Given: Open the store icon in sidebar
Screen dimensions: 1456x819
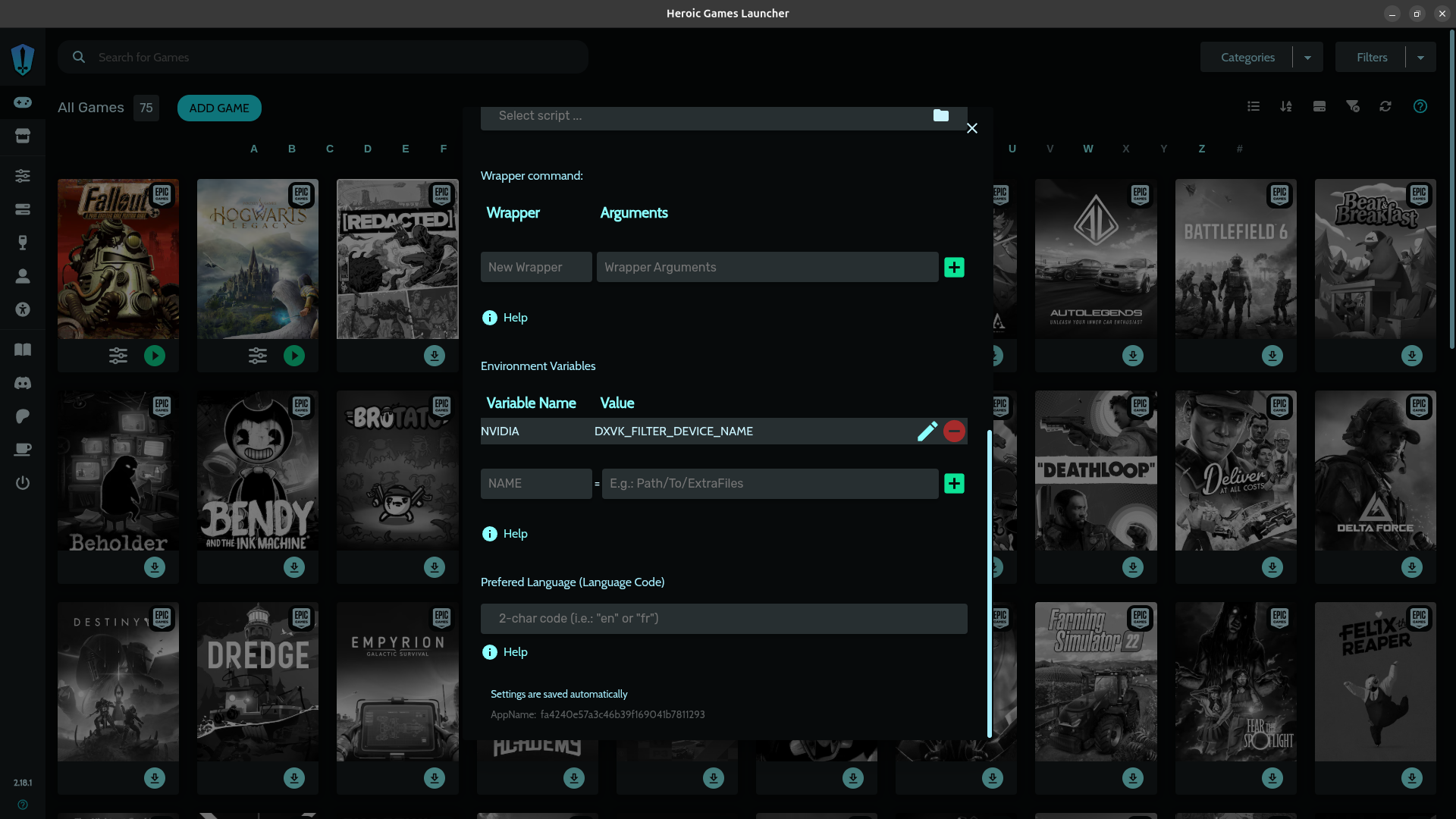Looking at the screenshot, I should pyautogui.click(x=23, y=136).
